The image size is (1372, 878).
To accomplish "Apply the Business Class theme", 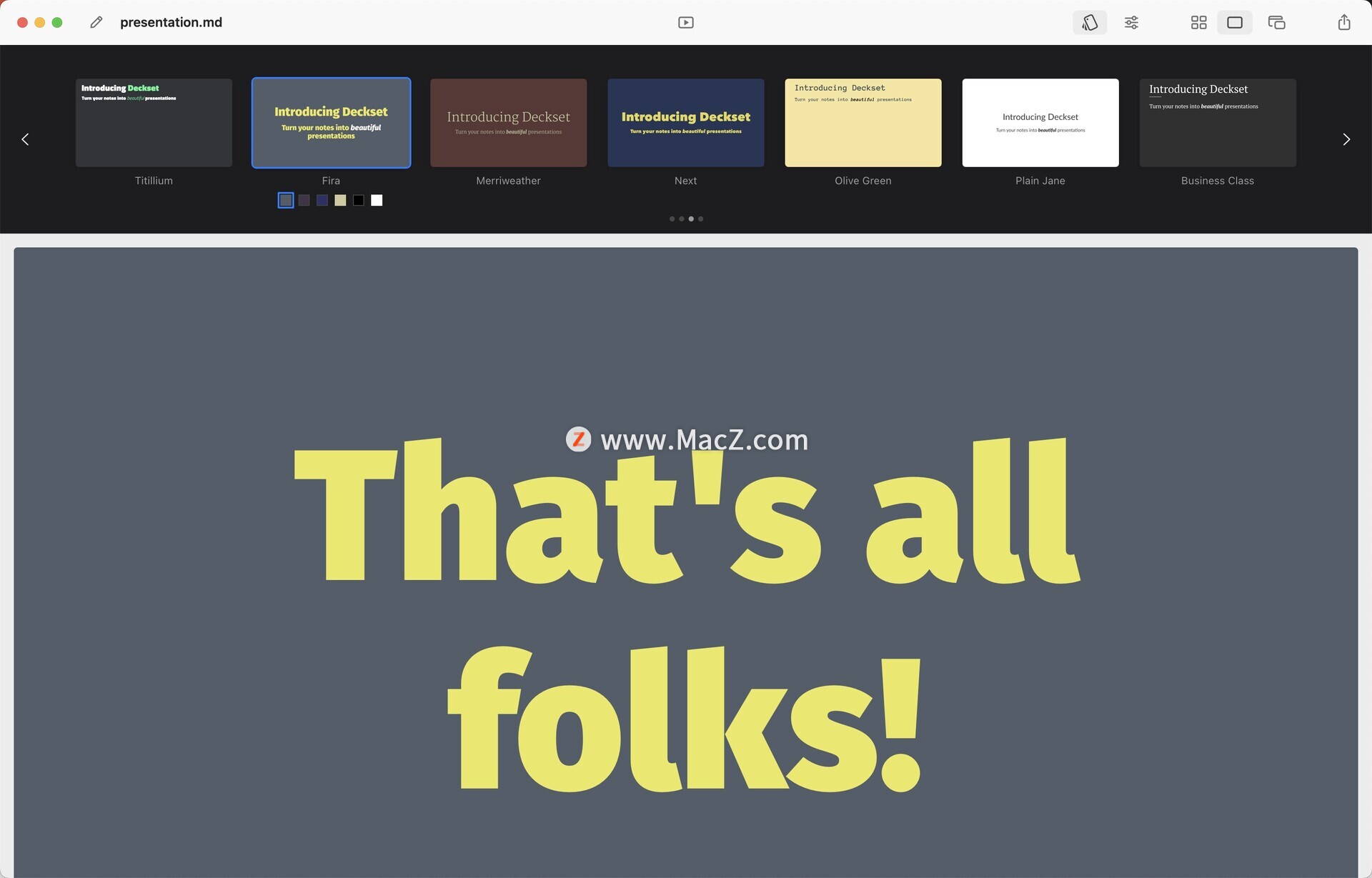I will tap(1217, 123).
